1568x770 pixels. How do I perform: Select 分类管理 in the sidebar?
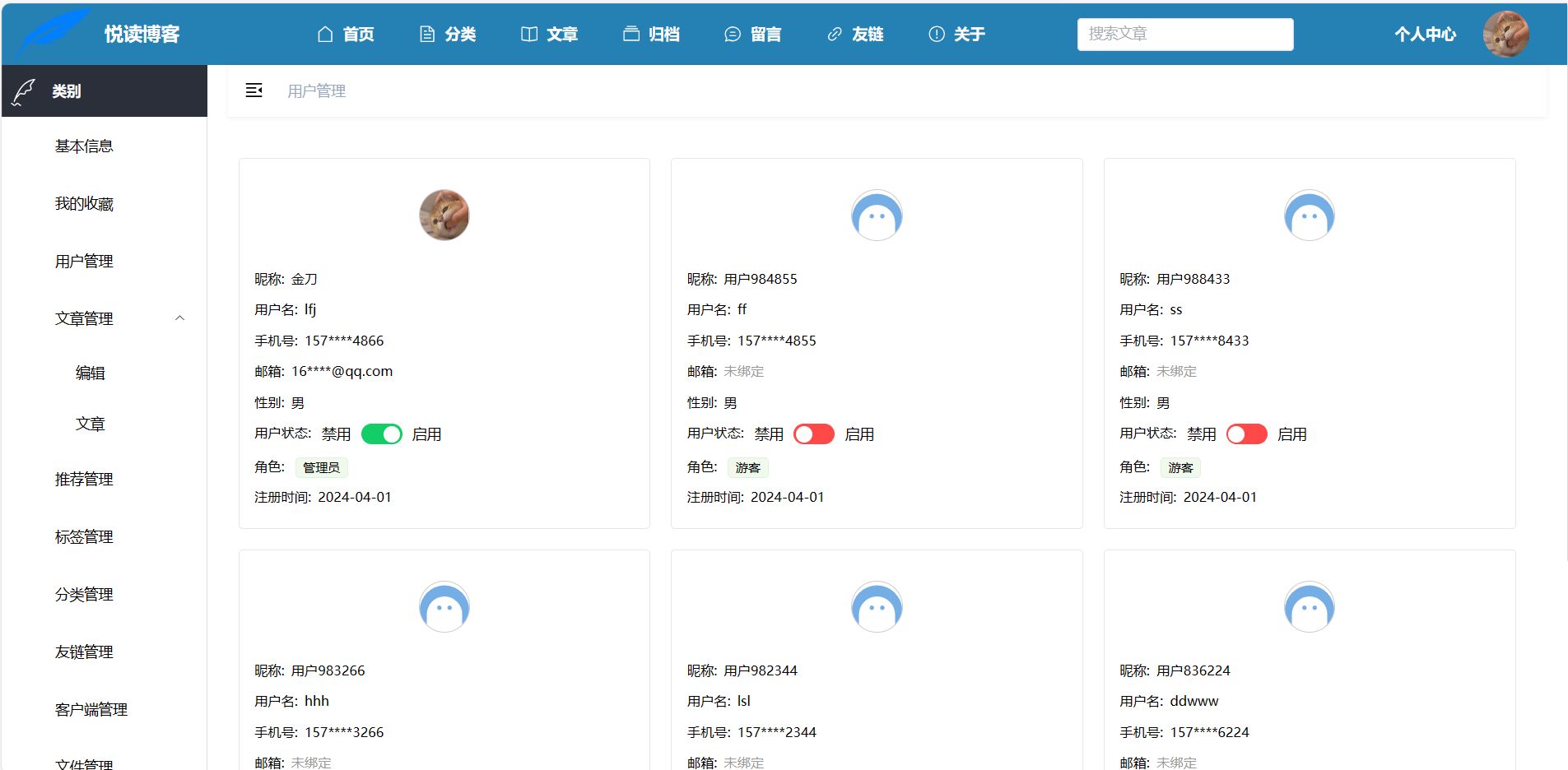[84, 594]
